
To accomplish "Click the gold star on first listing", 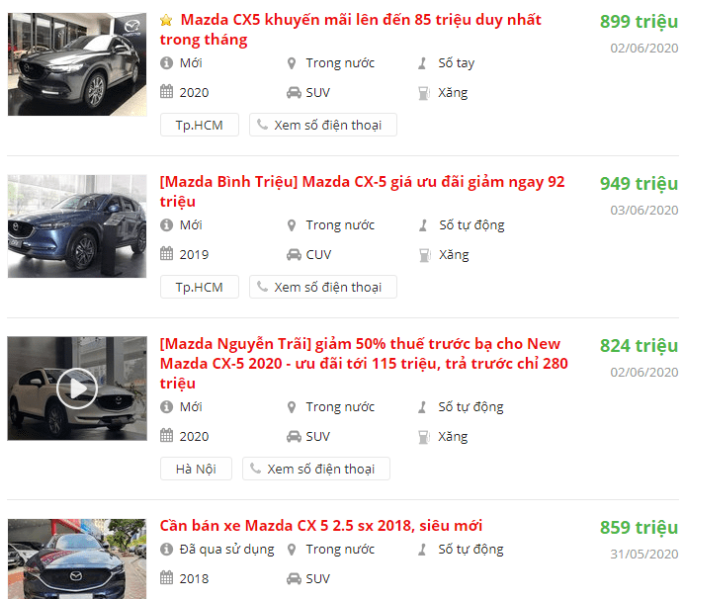I will click(166, 20).
